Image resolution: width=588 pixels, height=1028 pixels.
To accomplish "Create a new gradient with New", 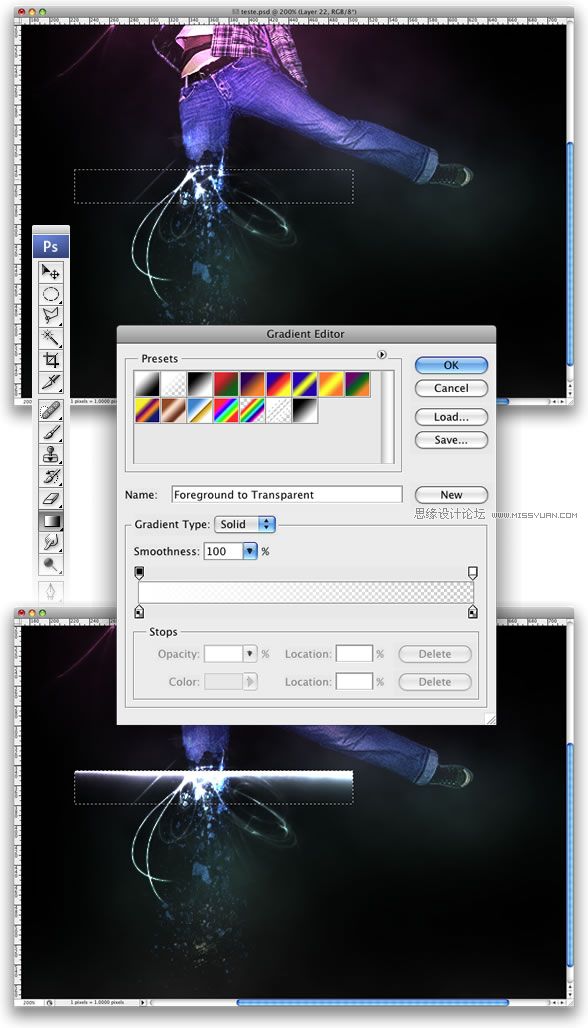I will (451, 495).
